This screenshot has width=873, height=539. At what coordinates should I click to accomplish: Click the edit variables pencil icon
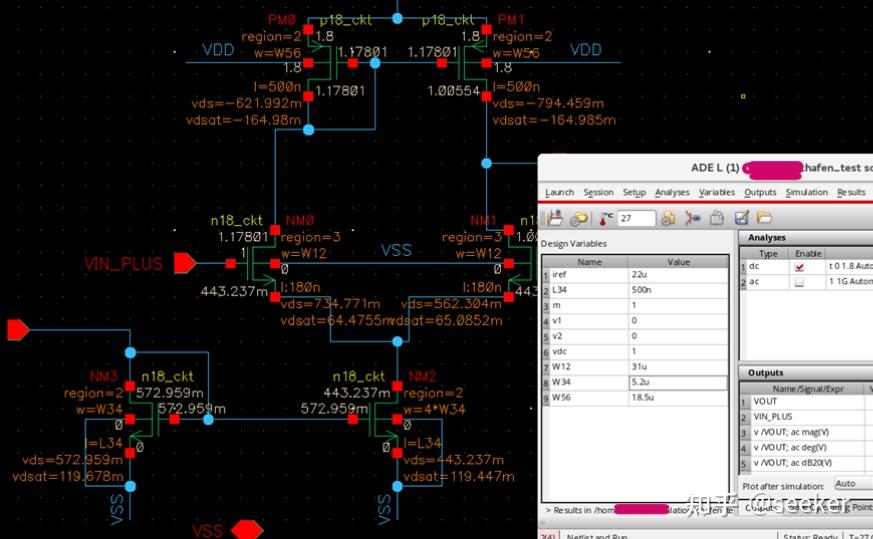742,218
